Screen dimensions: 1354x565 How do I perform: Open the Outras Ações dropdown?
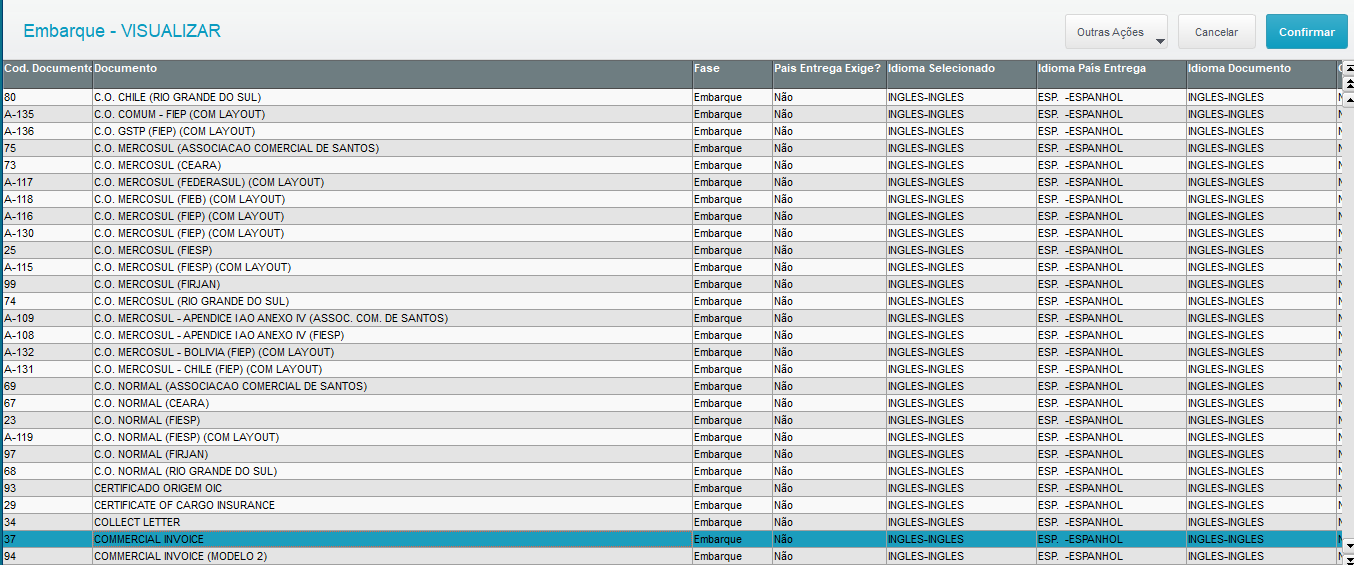pyautogui.click(x=1116, y=32)
